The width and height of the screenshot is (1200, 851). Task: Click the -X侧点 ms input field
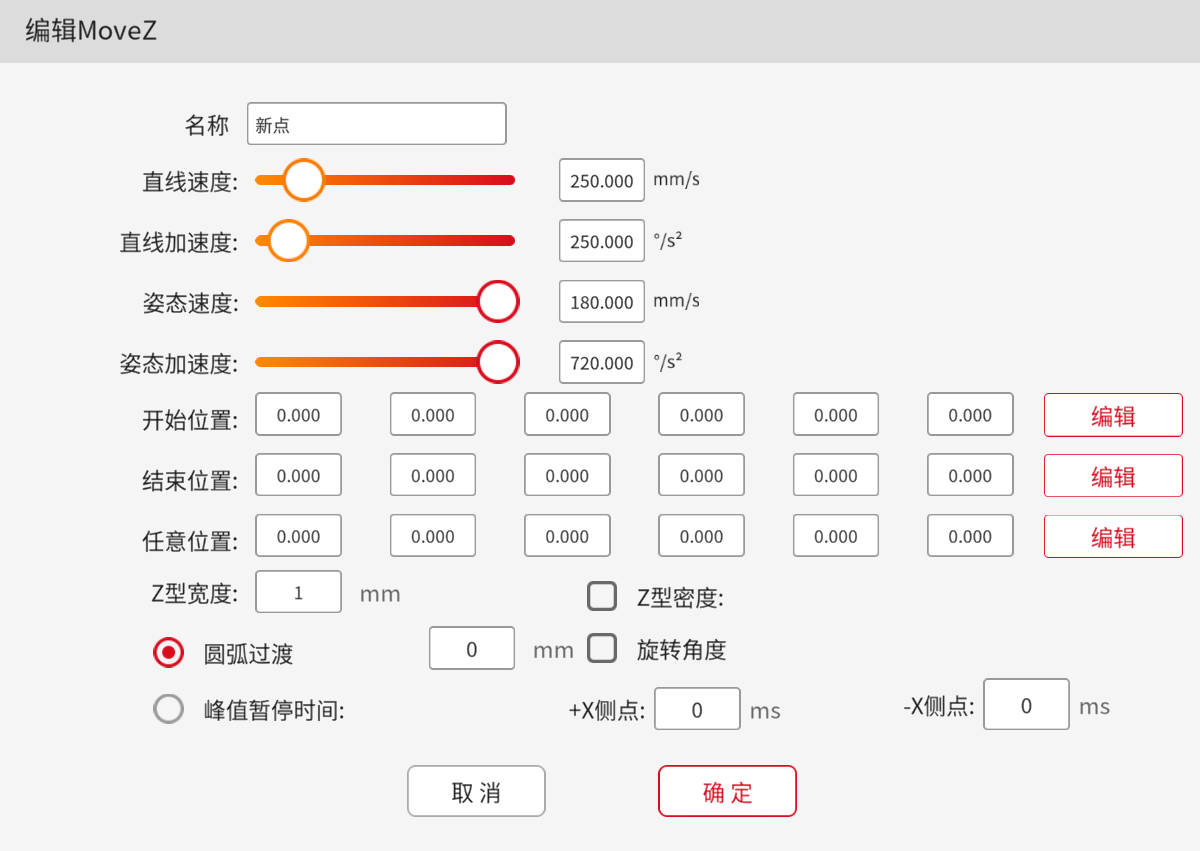[x=1026, y=704]
